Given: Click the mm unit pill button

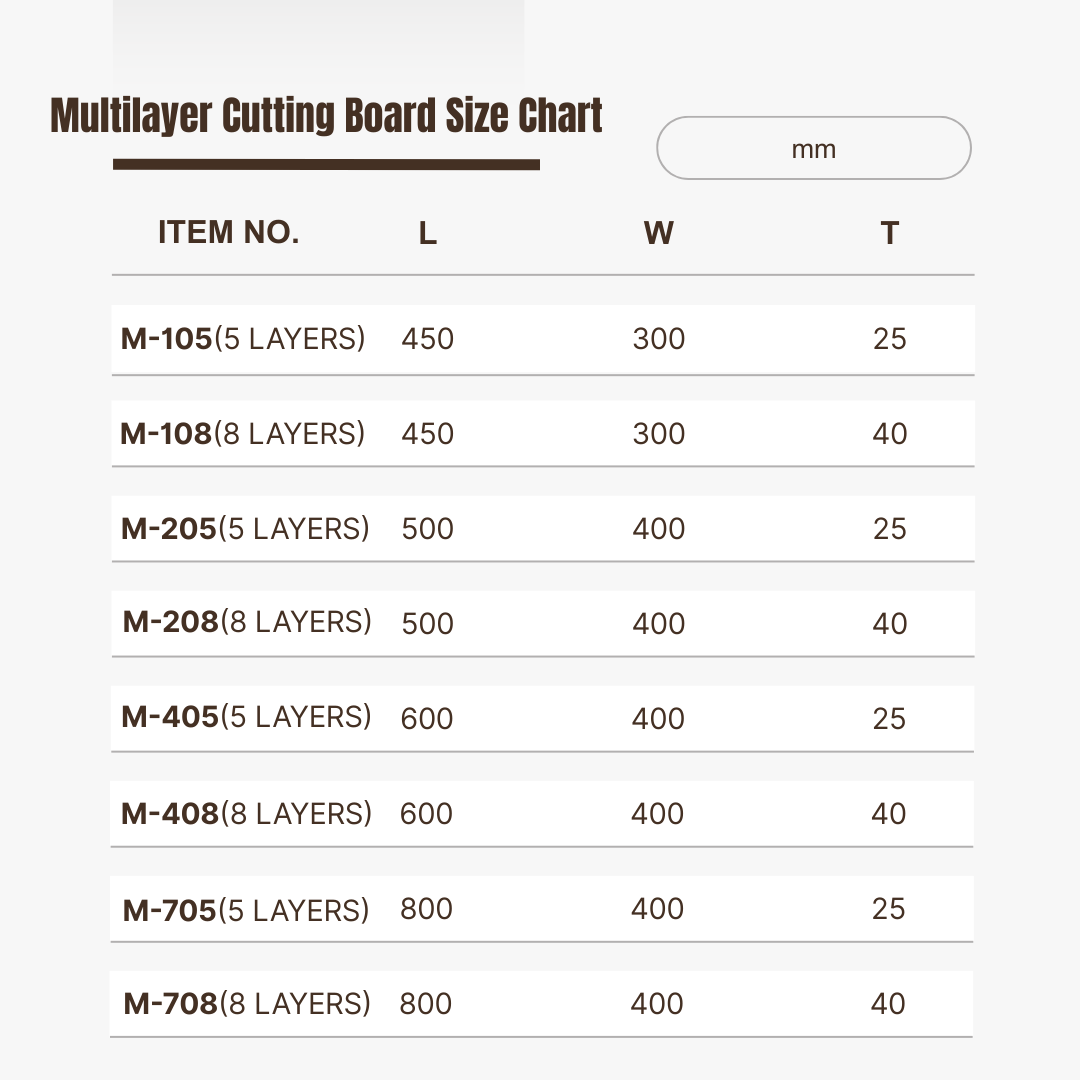Looking at the screenshot, I should tap(813, 148).
